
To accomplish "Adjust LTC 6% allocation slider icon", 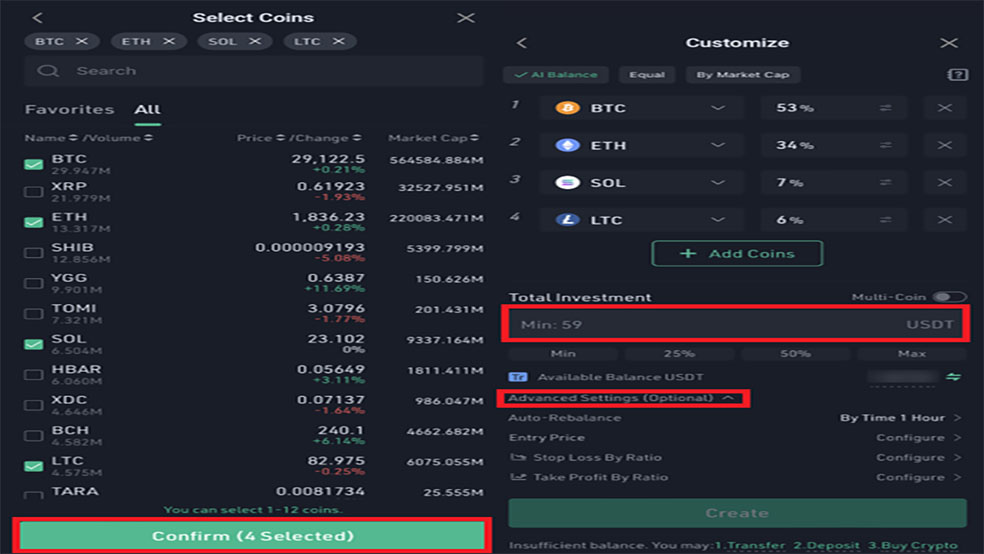I will pyautogui.click(x=885, y=220).
